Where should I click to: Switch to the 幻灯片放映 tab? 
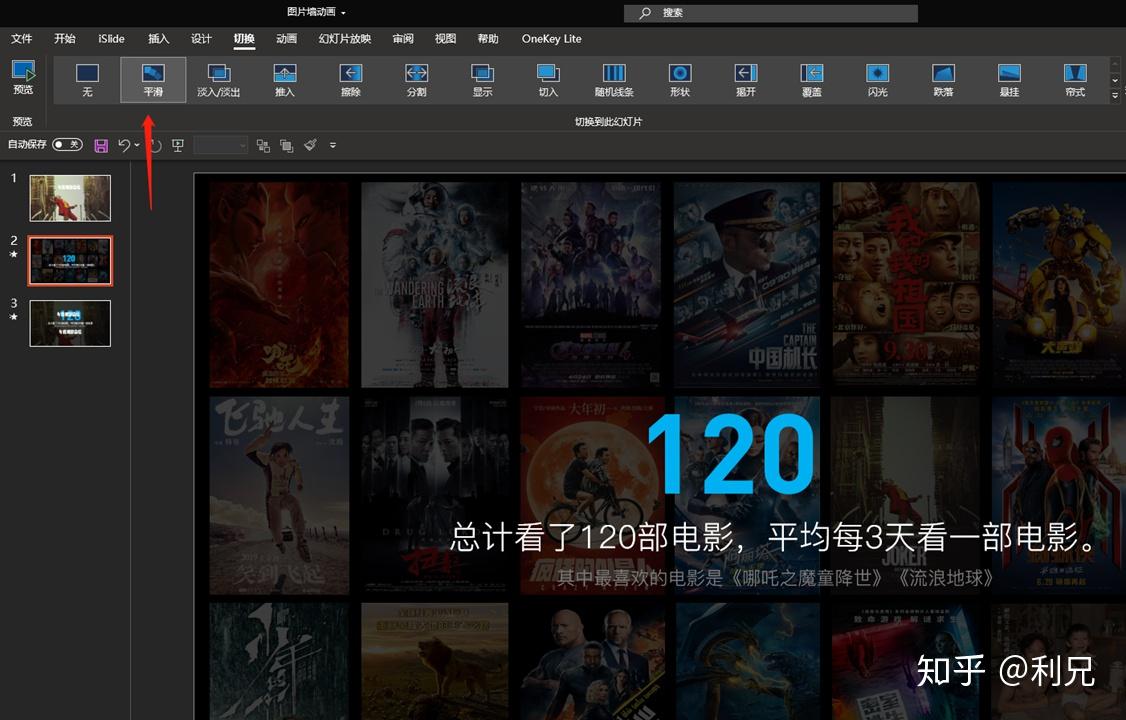tap(345, 39)
